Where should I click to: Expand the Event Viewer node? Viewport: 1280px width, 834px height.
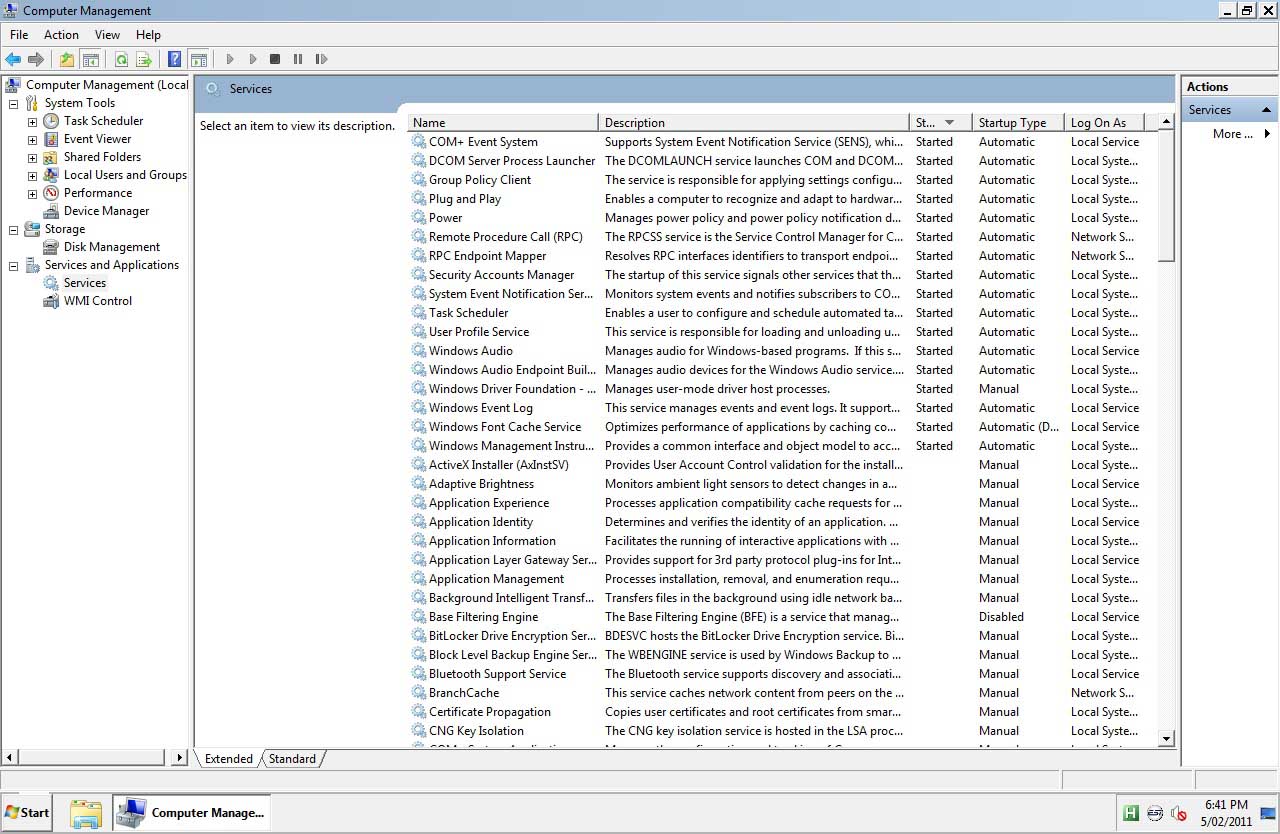pyautogui.click(x=32, y=139)
